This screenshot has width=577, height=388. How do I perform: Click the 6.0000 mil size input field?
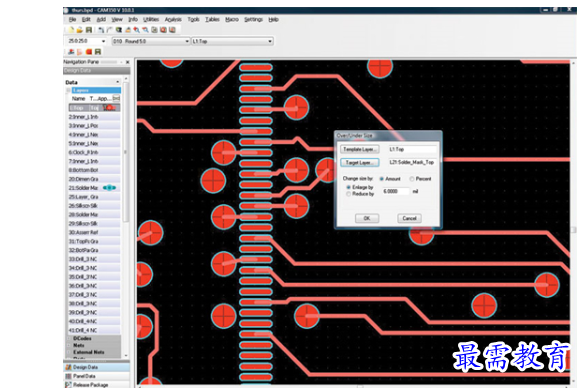tap(395, 191)
